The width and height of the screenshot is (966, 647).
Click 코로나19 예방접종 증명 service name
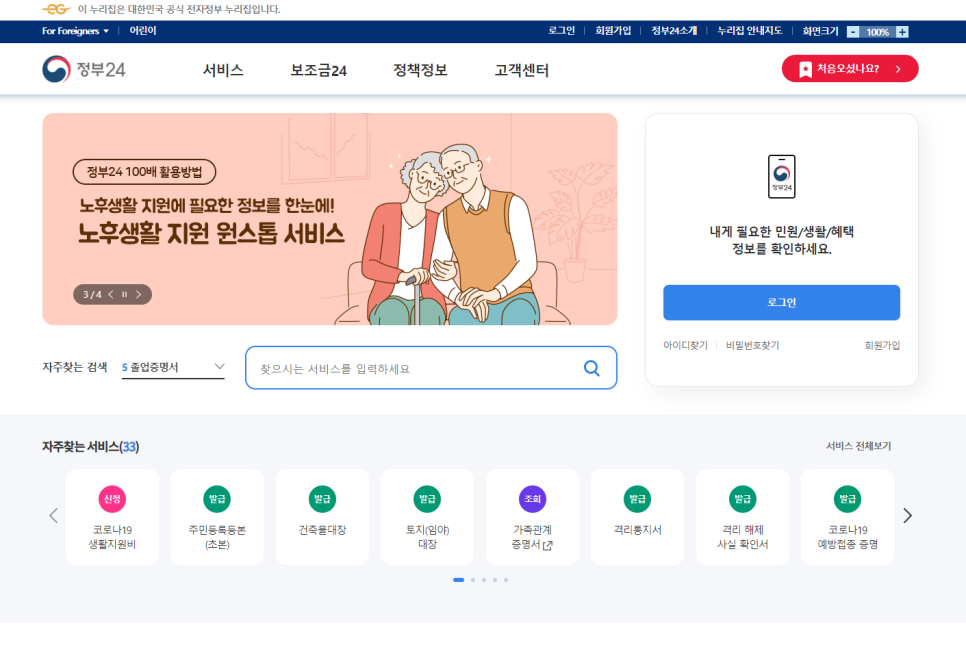(x=847, y=537)
